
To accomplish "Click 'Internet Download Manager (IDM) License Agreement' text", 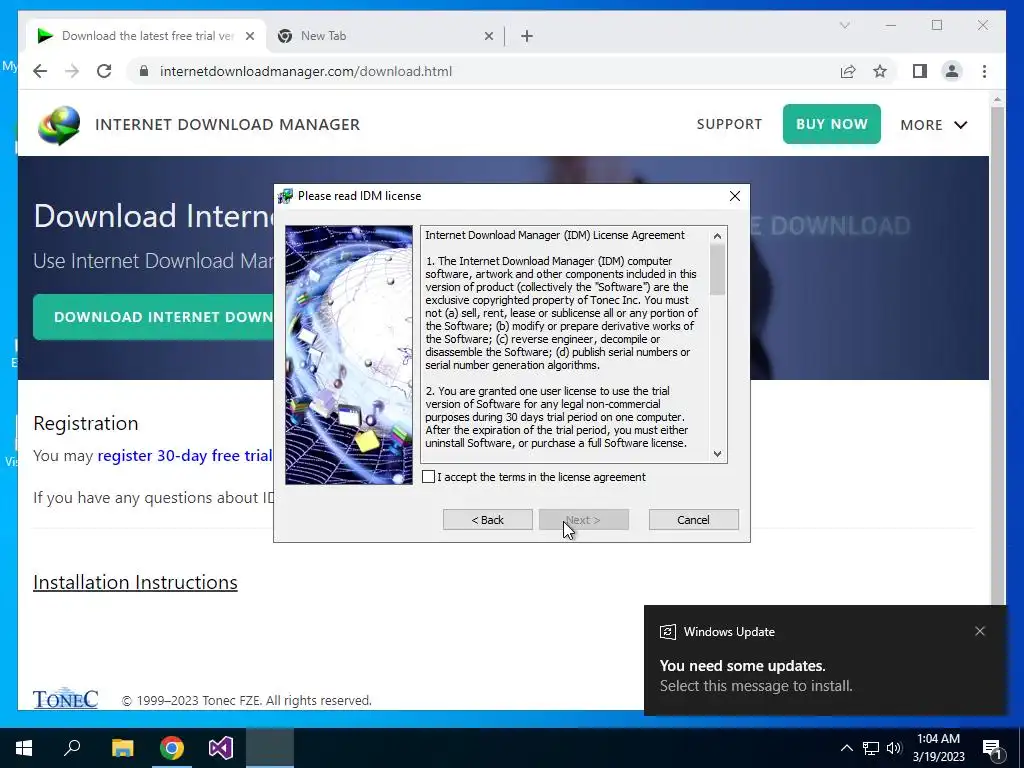I will 554,235.
